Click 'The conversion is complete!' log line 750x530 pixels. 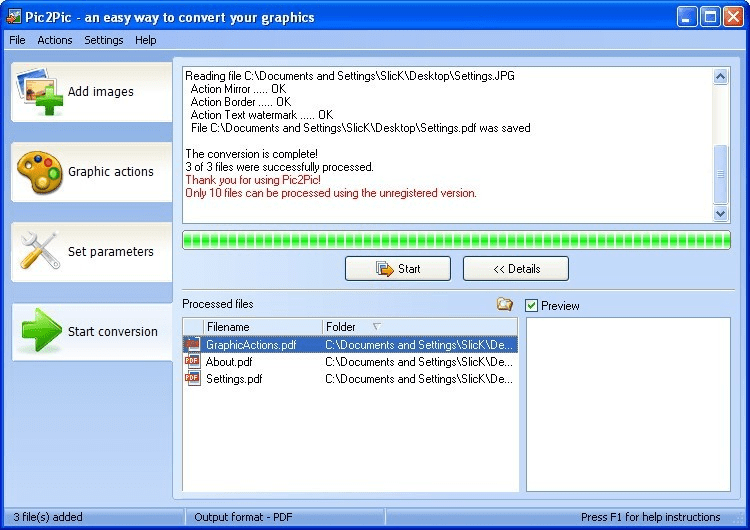(252, 154)
